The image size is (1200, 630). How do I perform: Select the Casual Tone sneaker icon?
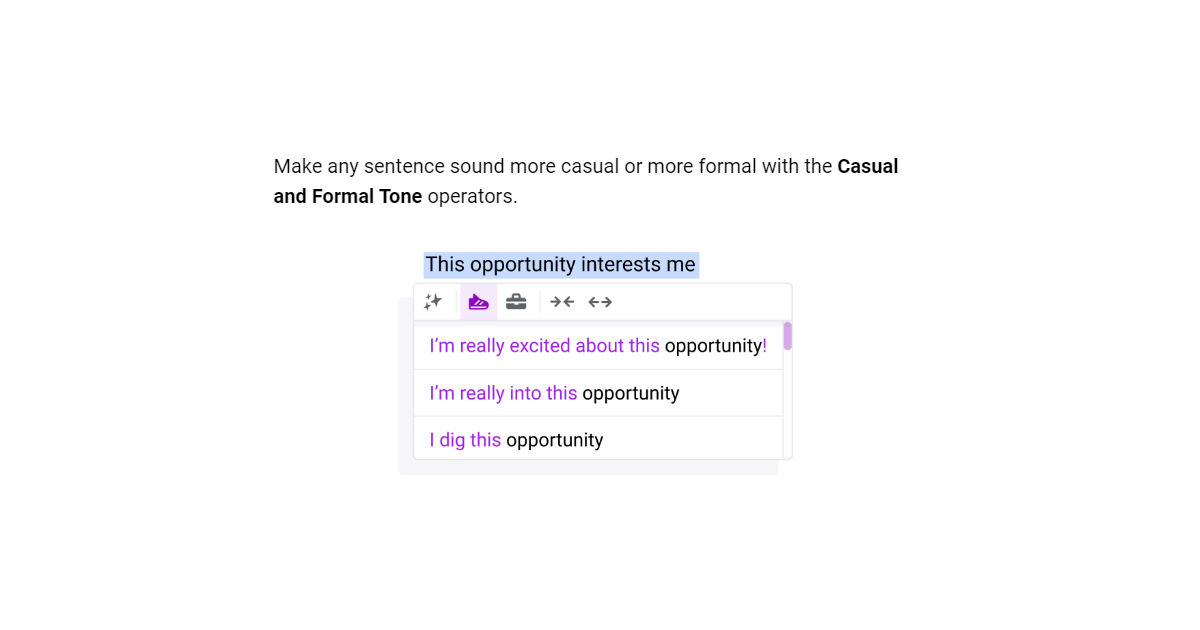click(x=479, y=302)
